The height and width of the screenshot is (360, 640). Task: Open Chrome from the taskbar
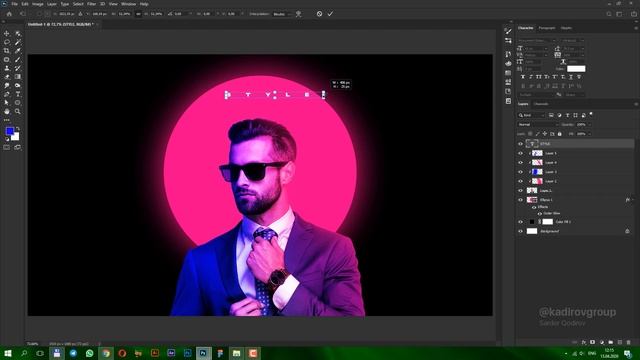pyautogui.click(x=106, y=353)
